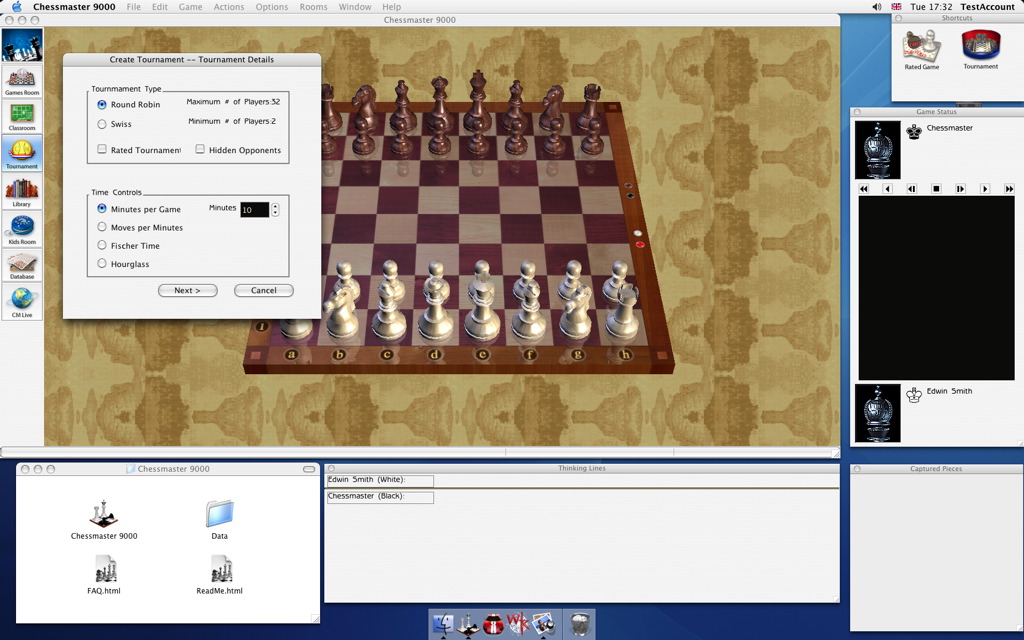
Task: Open the Database sidebar icon
Action: [x=22, y=265]
